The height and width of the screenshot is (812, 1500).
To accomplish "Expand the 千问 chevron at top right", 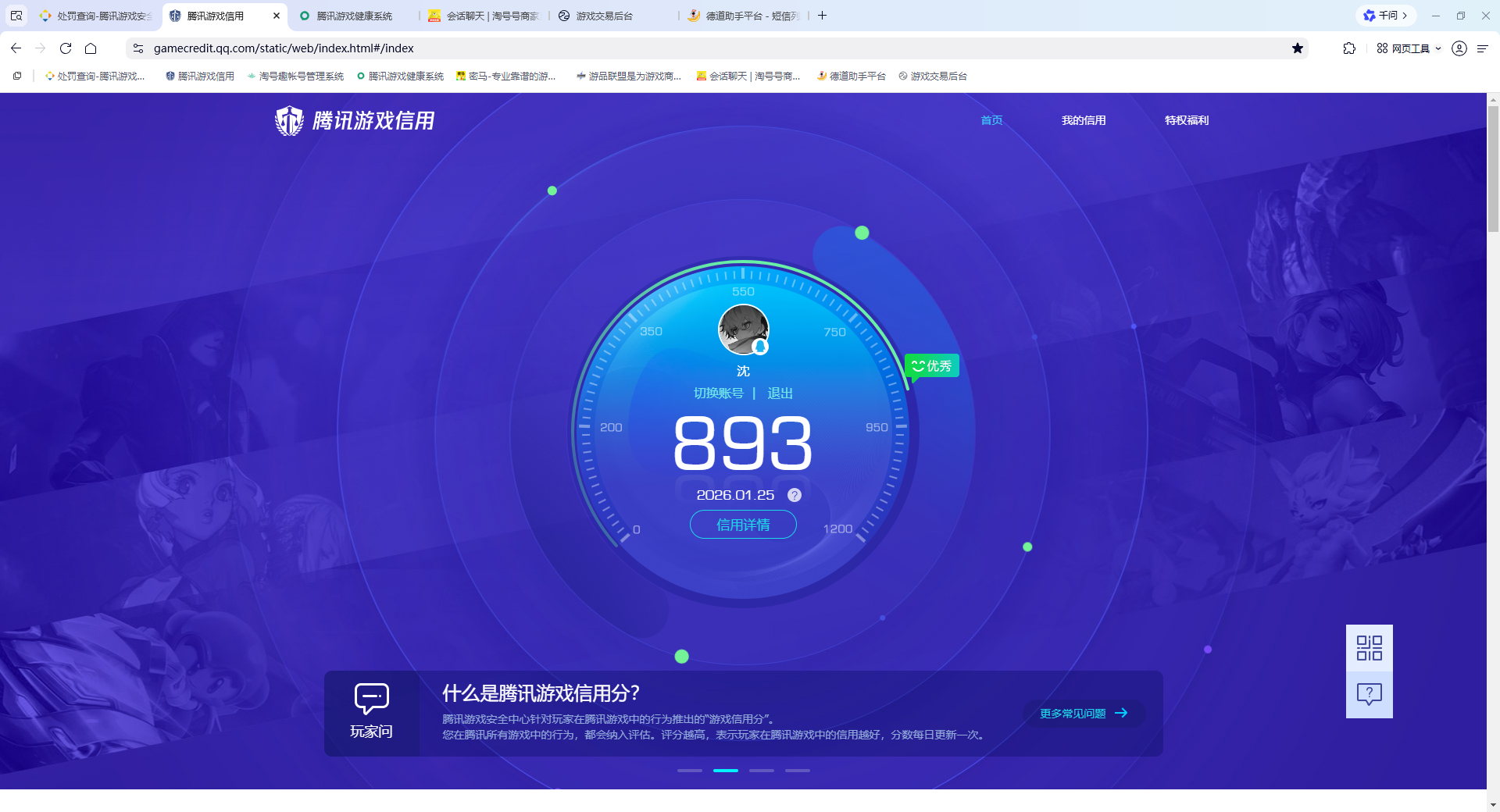I will 1406,15.
